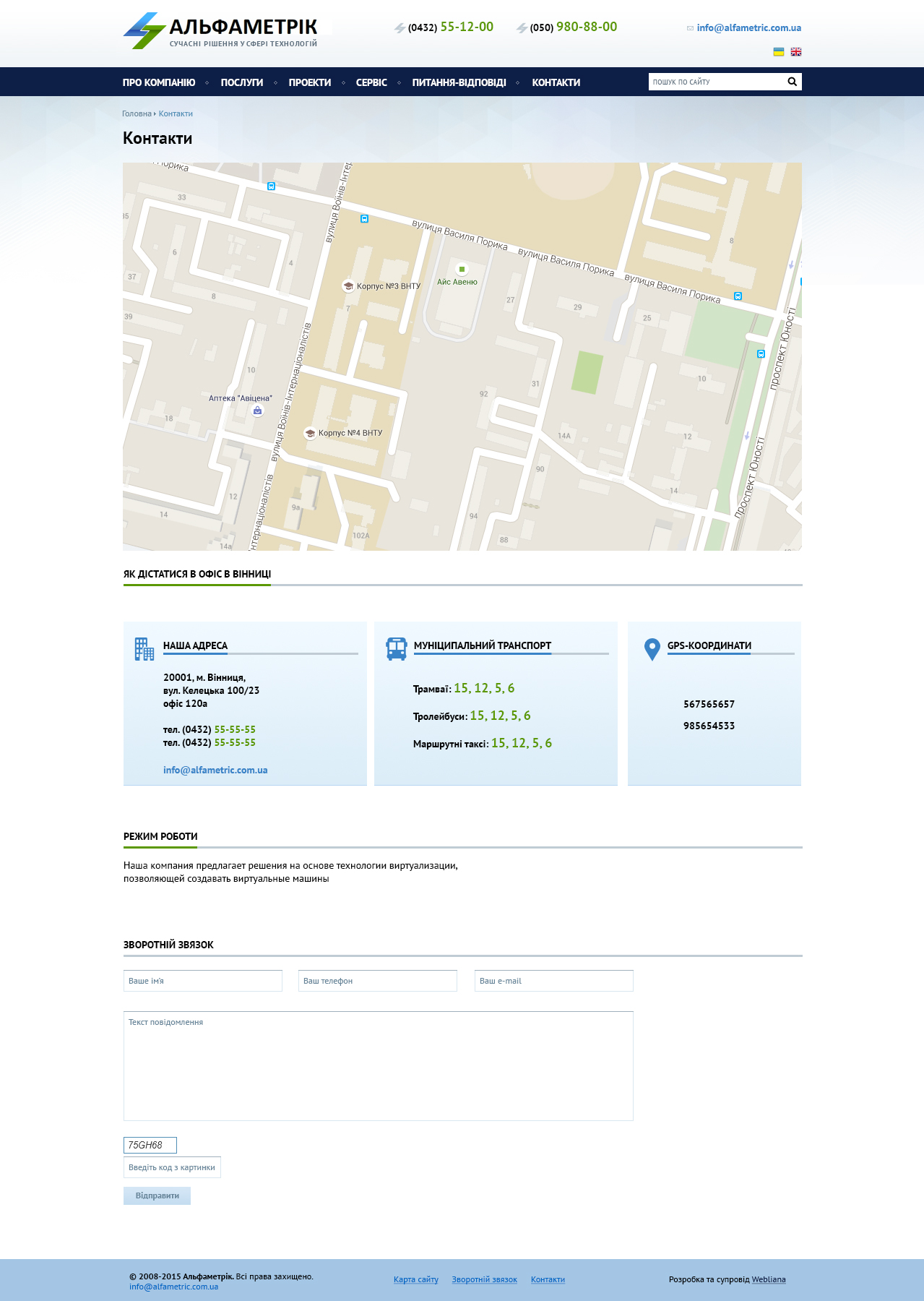Screen dimensions: 924x1301
Task: Click the captcha code input field
Action: 172,1167
